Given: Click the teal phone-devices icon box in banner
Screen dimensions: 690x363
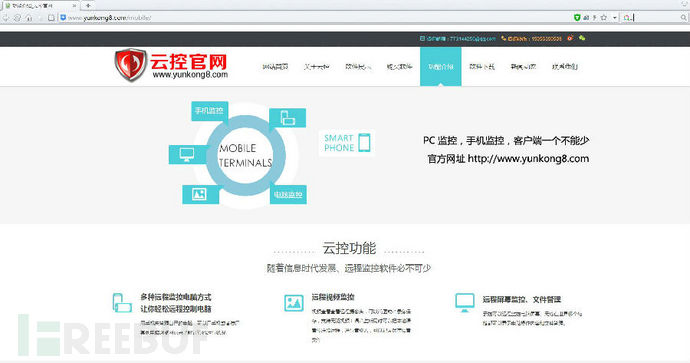Looking at the screenshot, I should (287, 117).
